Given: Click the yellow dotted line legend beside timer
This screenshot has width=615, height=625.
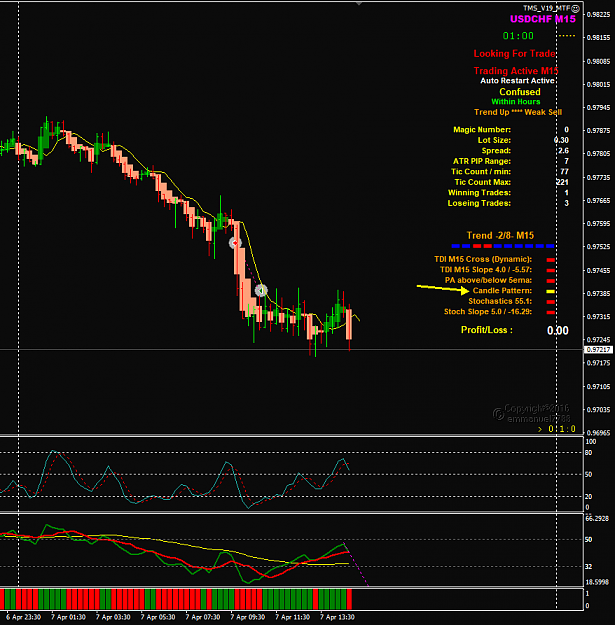Looking at the screenshot, I should tap(566, 36).
